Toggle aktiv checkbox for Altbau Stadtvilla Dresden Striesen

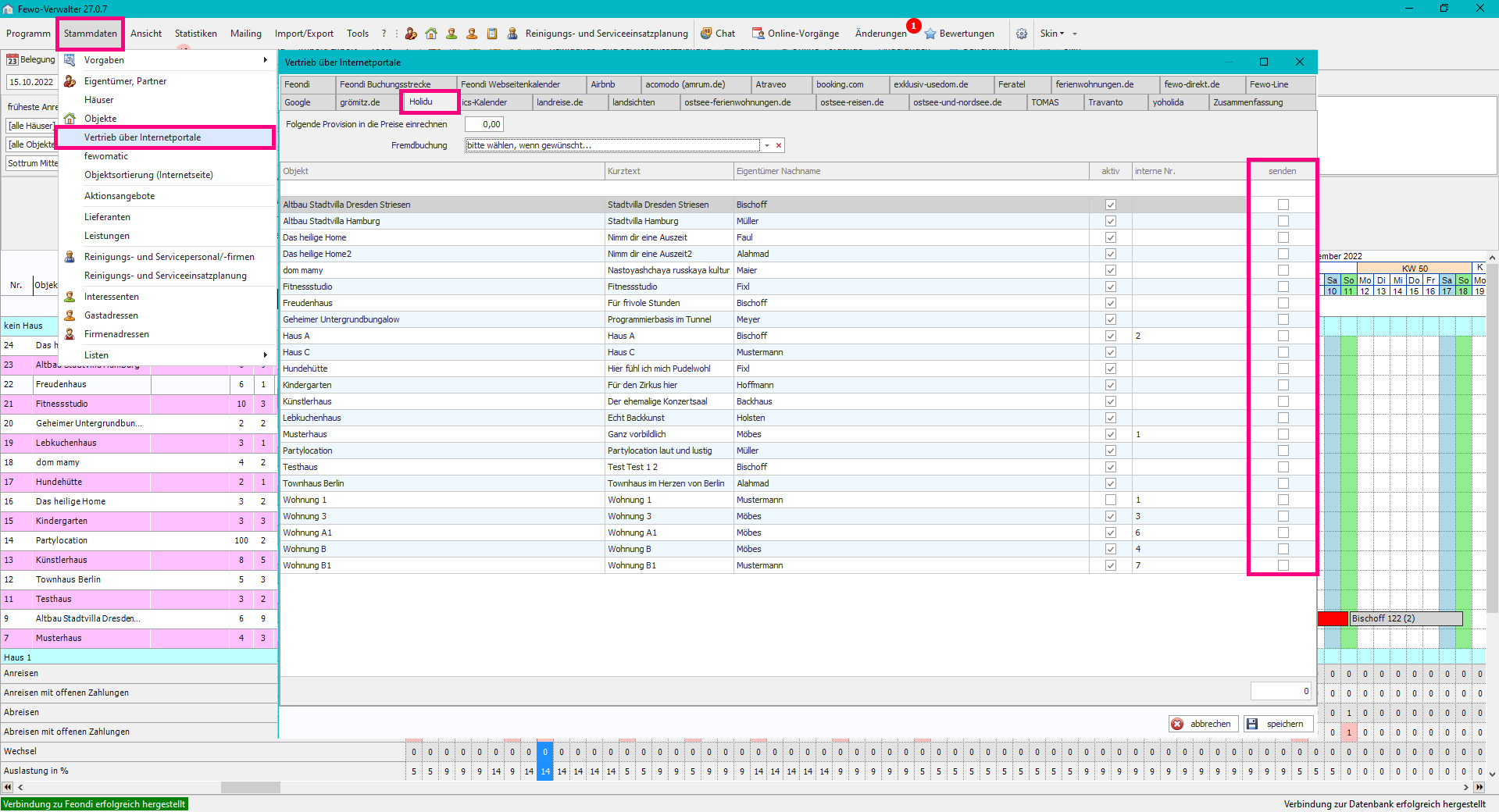(1111, 205)
